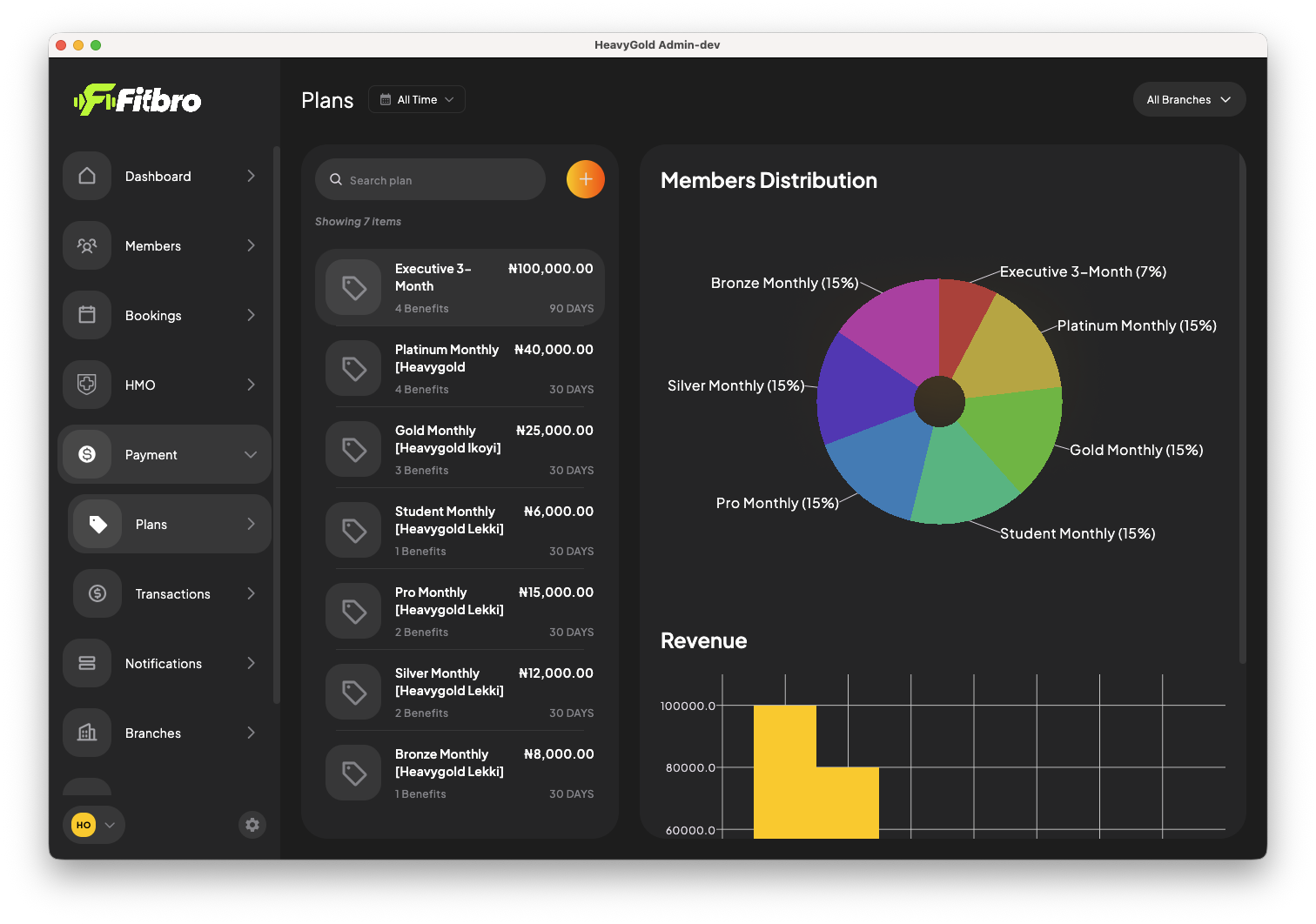
Task: Open the Notifications menu item
Action: [164, 663]
